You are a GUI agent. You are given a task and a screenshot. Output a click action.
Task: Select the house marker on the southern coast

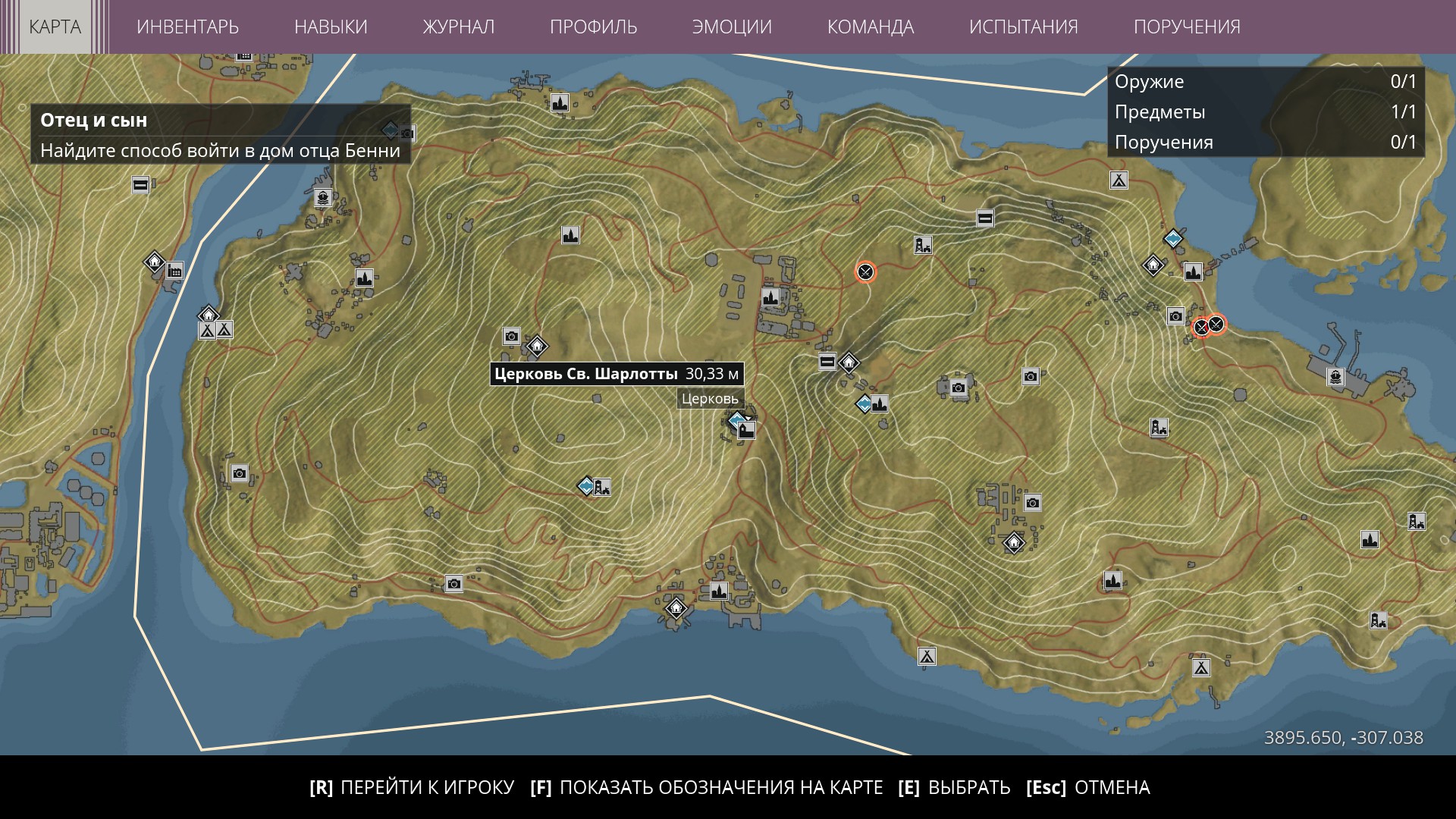676,607
